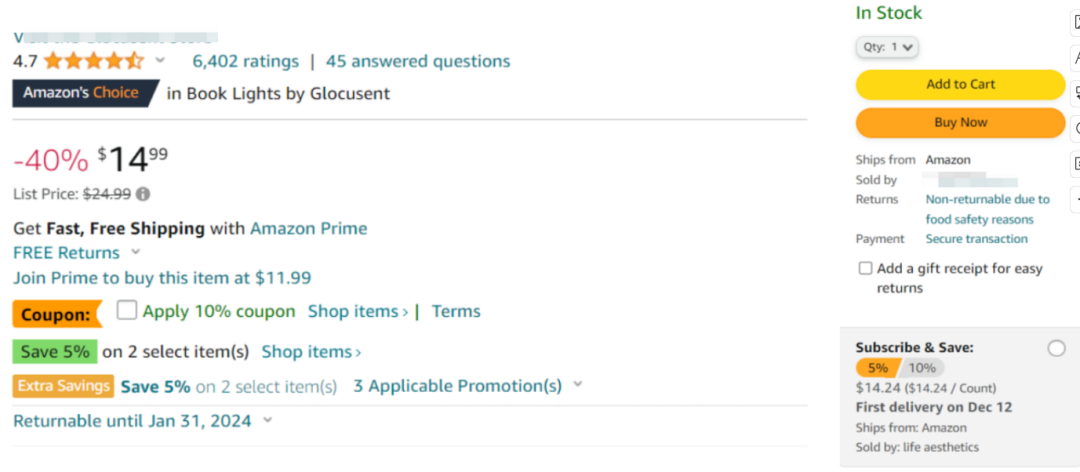
Task: Click the info icon beside List Price
Action: [143, 194]
